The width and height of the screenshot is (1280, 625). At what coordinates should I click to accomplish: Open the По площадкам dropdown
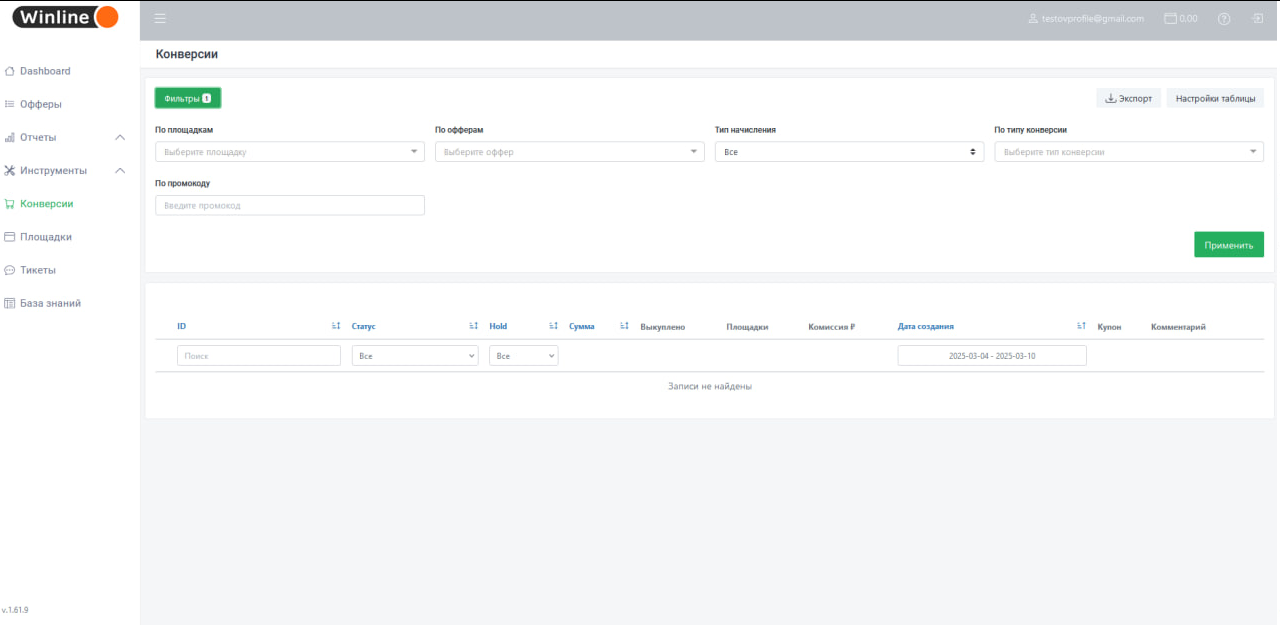pyautogui.click(x=289, y=152)
